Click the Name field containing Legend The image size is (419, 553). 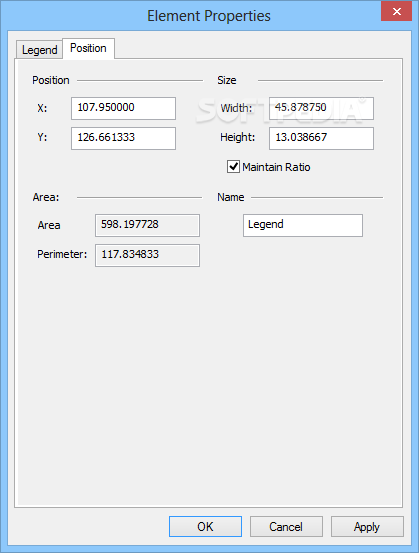[303, 225]
